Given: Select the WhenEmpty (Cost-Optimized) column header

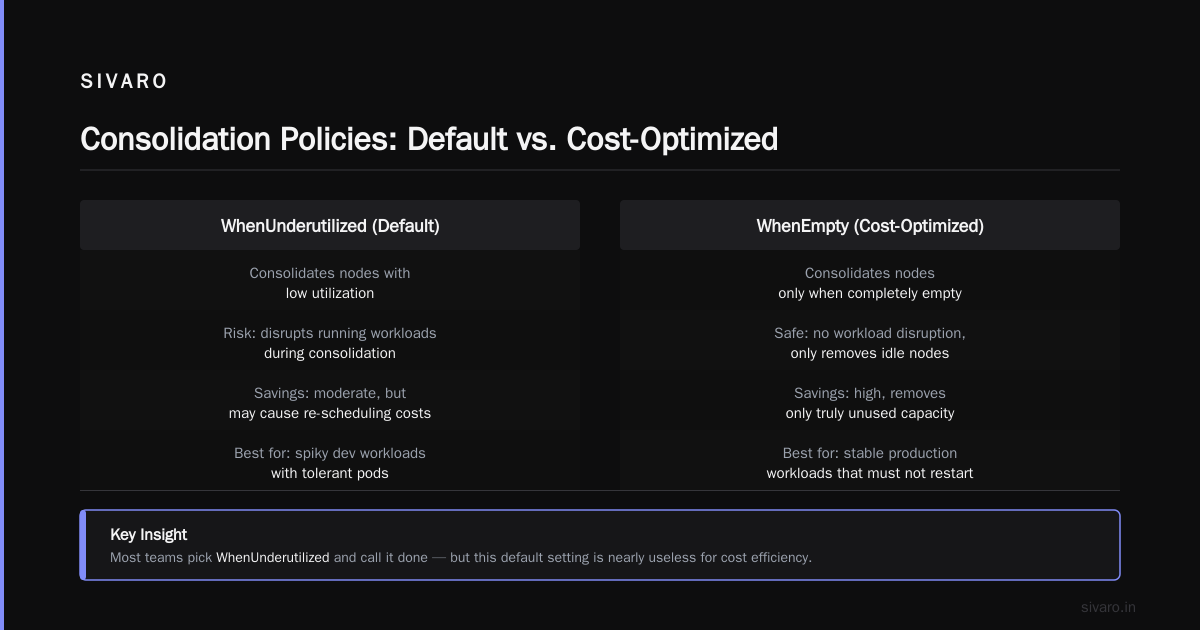Looking at the screenshot, I should 870,226.
